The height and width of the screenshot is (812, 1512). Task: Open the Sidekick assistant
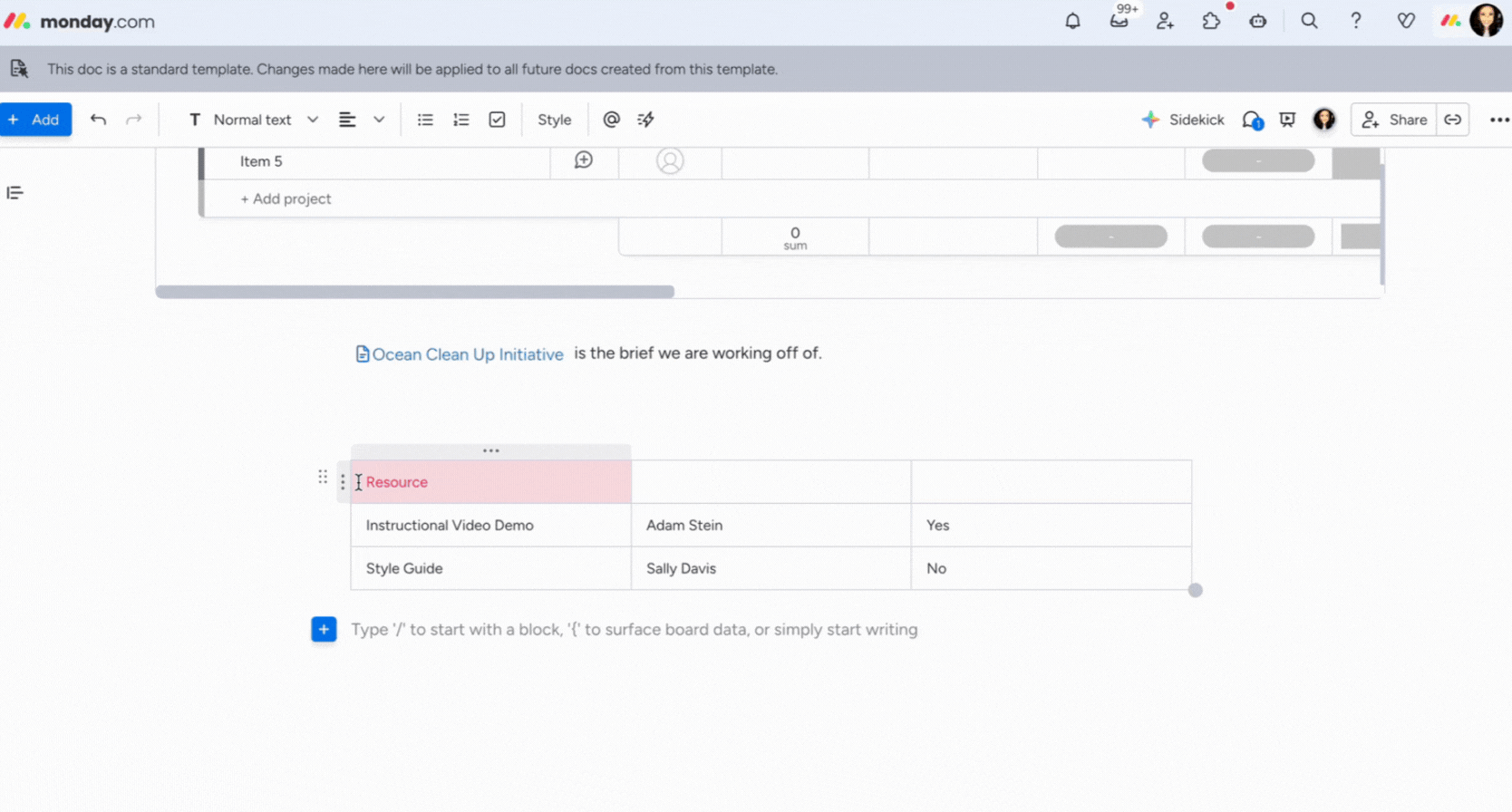[x=1183, y=120]
